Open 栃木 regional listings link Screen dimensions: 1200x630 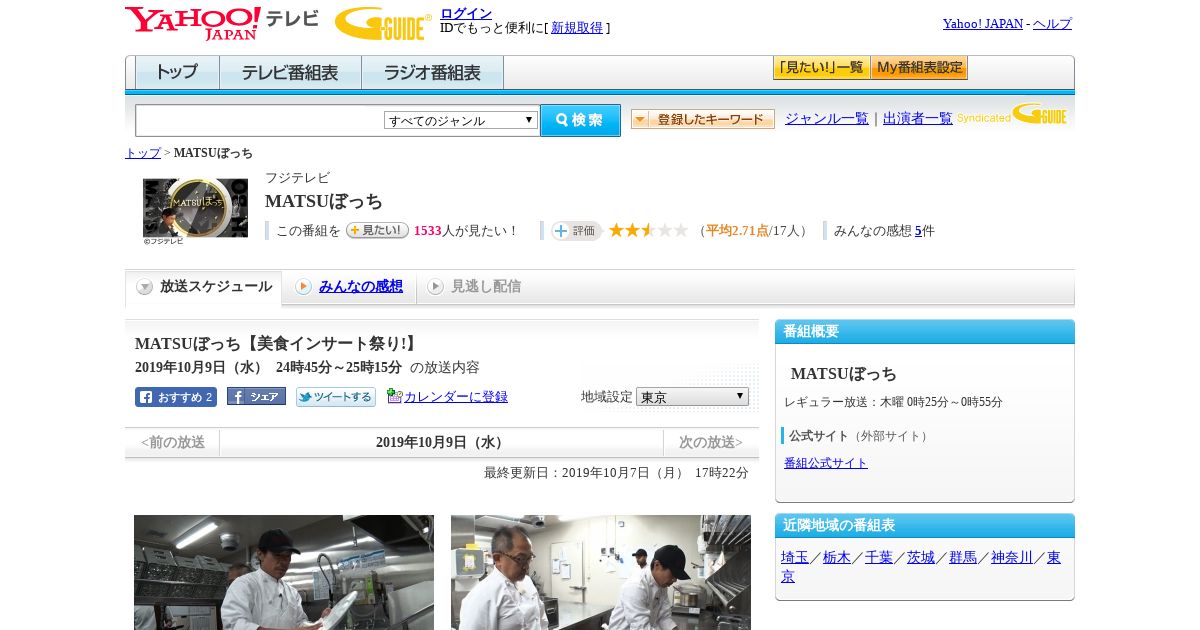(837, 558)
